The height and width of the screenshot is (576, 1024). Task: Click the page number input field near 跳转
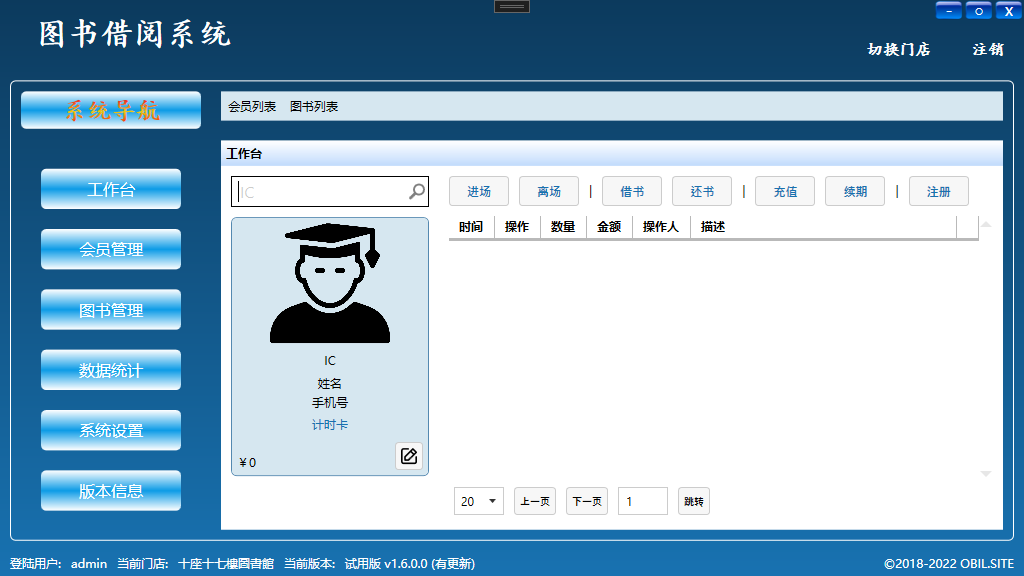click(642, 500)
